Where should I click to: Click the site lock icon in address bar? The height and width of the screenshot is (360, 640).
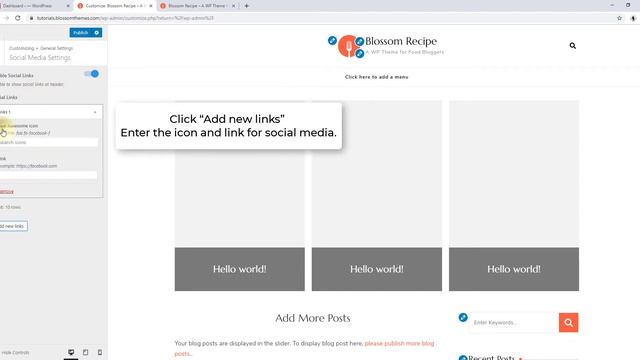tap(31, 18)
